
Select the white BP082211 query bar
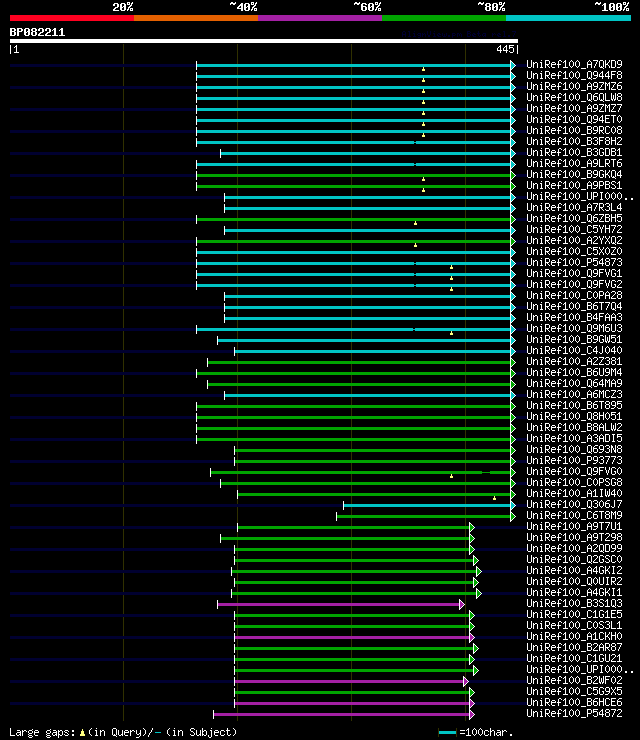point(264,41)
